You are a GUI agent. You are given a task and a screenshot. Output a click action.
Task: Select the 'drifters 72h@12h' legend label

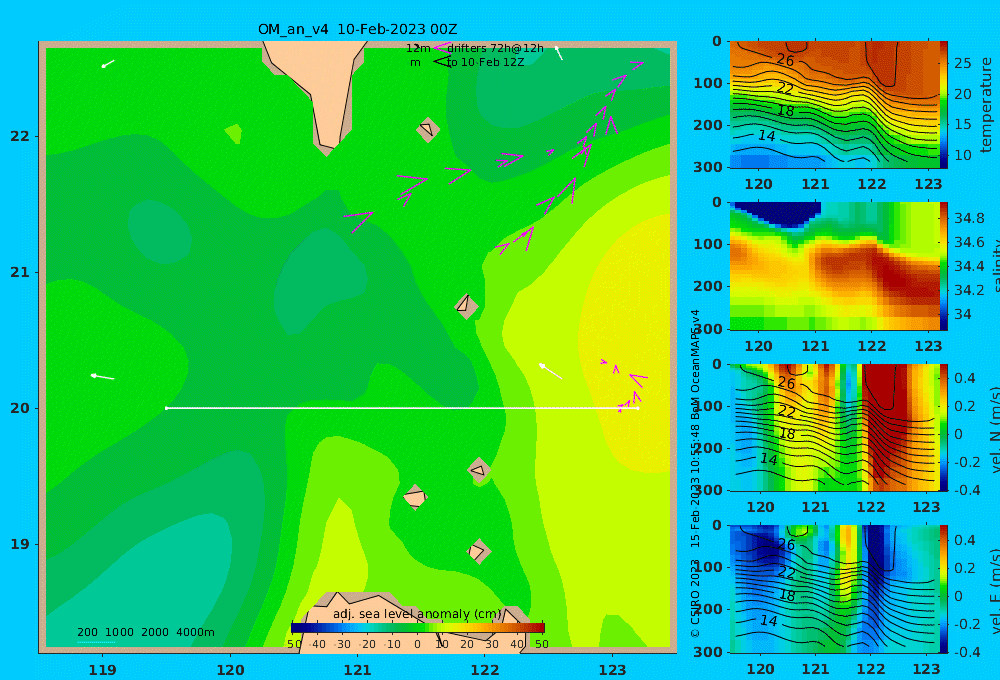pos(495,48)
